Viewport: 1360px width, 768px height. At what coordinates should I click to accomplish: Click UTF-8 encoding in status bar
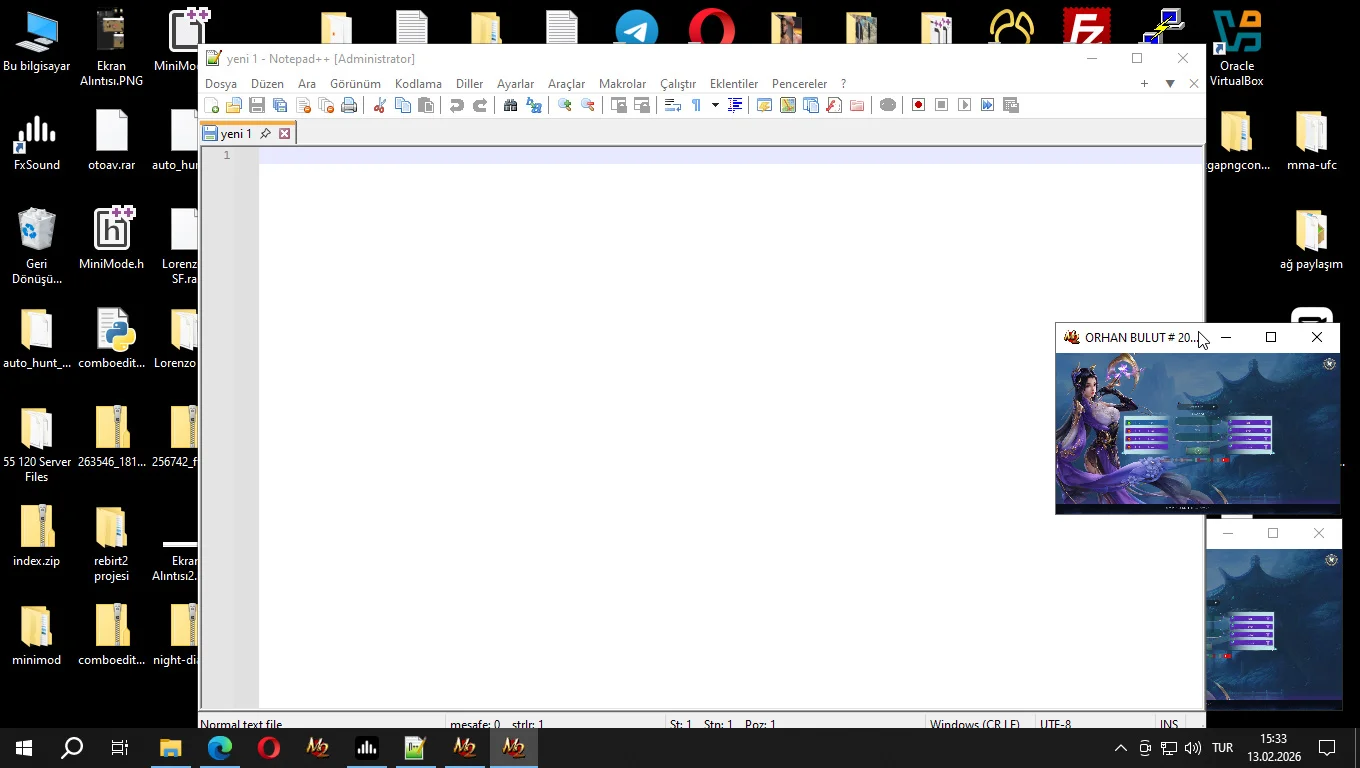[x=1055, y=724]
